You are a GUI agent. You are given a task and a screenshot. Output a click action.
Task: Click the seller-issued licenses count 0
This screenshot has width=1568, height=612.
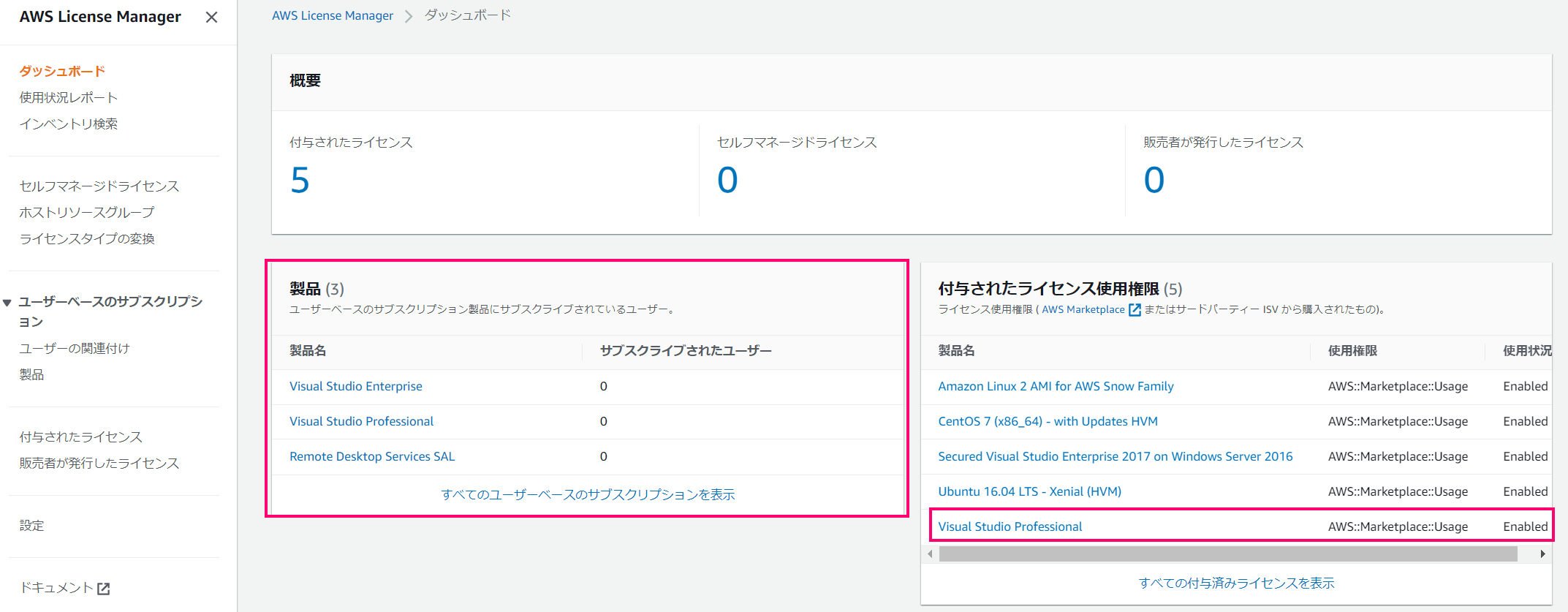coord(1154,180)
